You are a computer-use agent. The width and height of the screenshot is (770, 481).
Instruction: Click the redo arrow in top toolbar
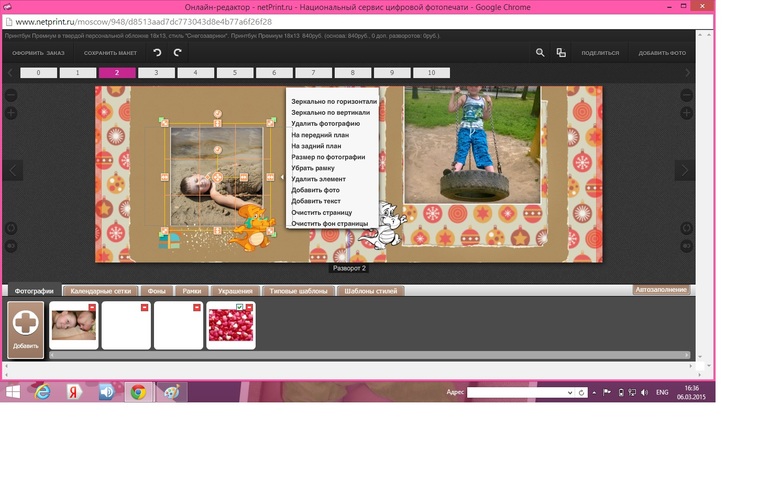click(x=177, y=52)
